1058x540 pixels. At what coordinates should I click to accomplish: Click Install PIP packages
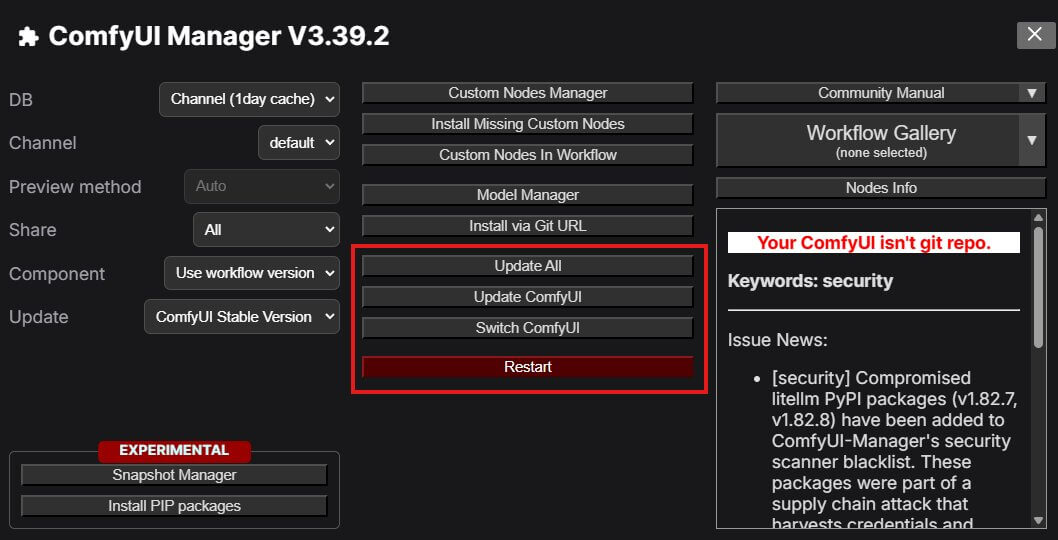(x=174, y=506)
